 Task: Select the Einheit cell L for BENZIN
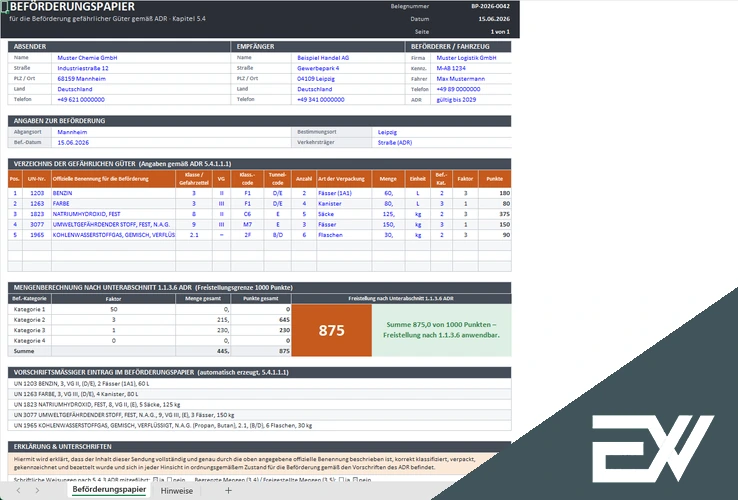[417, 193]
